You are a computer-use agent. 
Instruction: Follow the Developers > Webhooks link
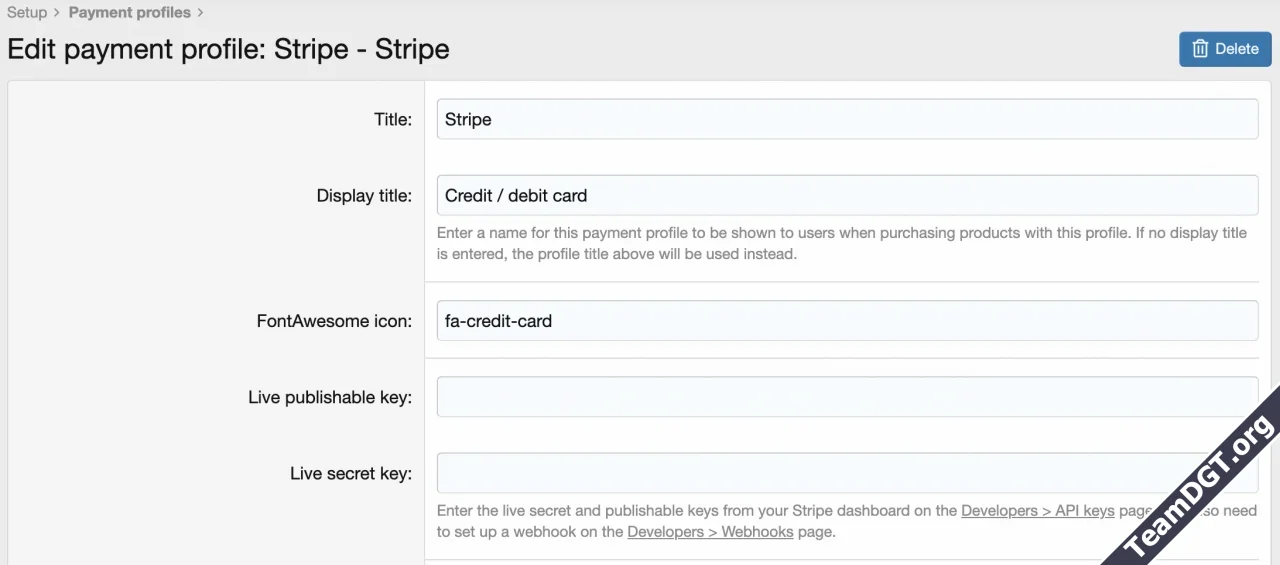click(710, 532)
